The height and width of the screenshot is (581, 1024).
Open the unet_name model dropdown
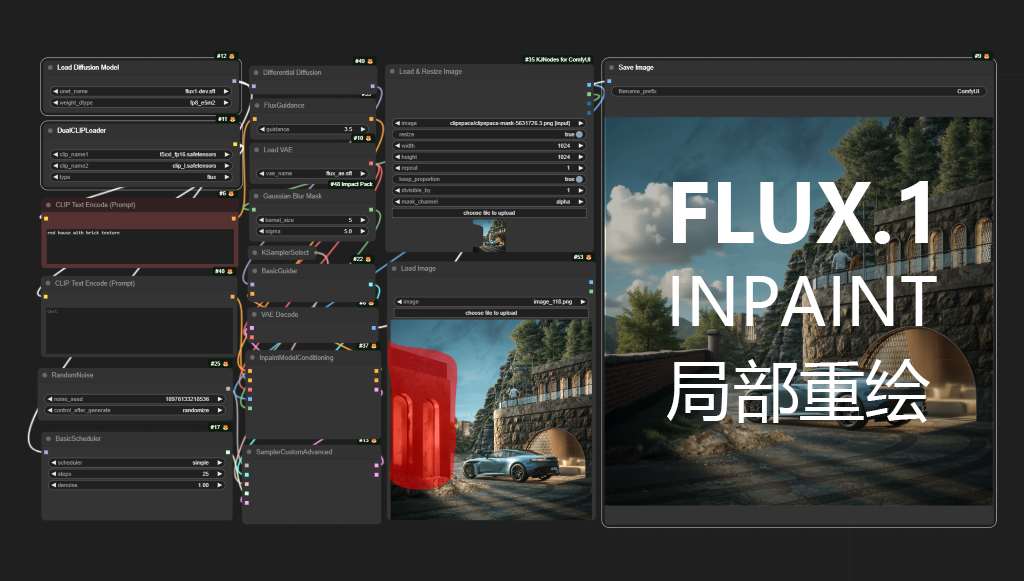coord(141,91)
